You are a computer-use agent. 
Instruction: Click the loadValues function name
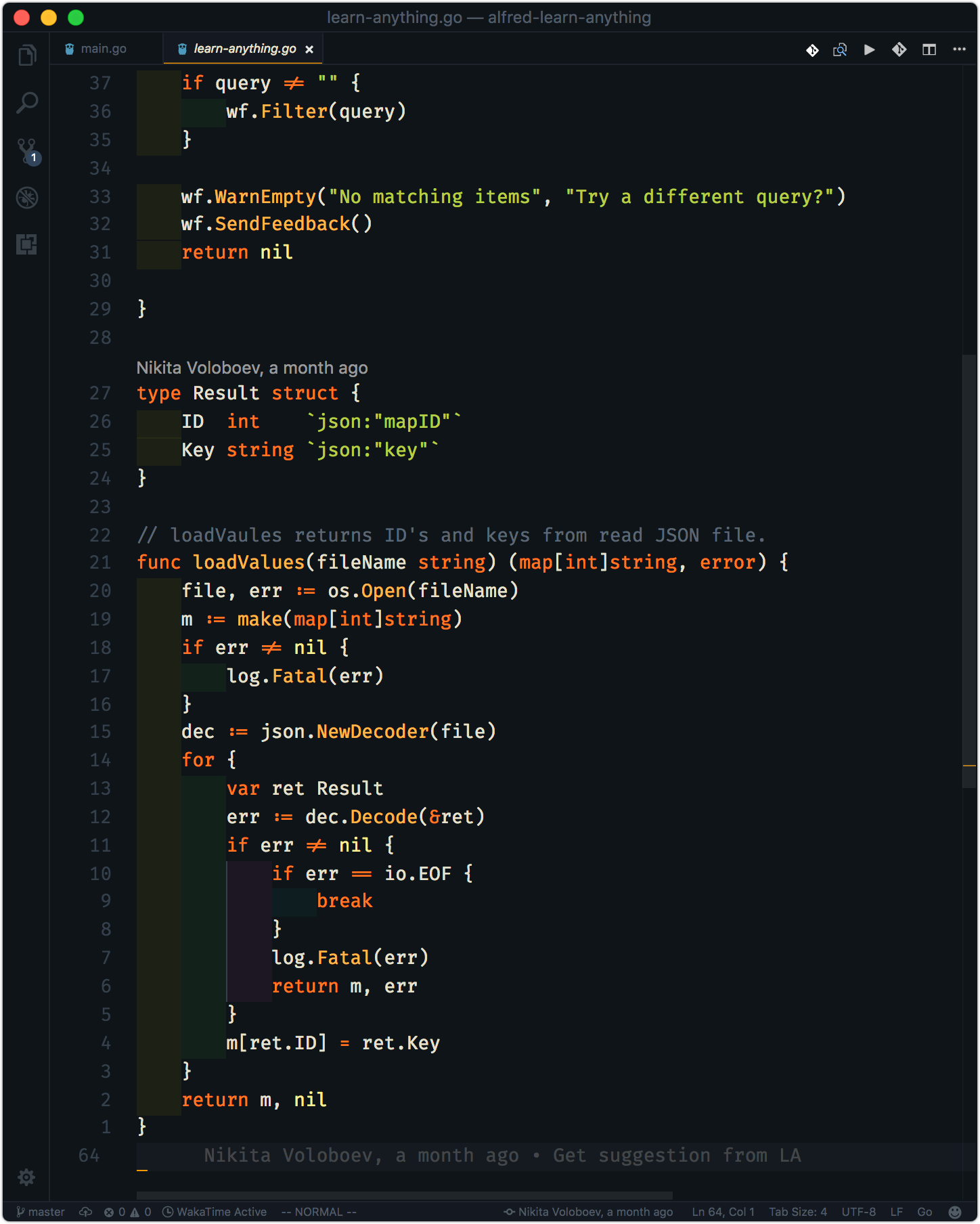pos(249,563)
